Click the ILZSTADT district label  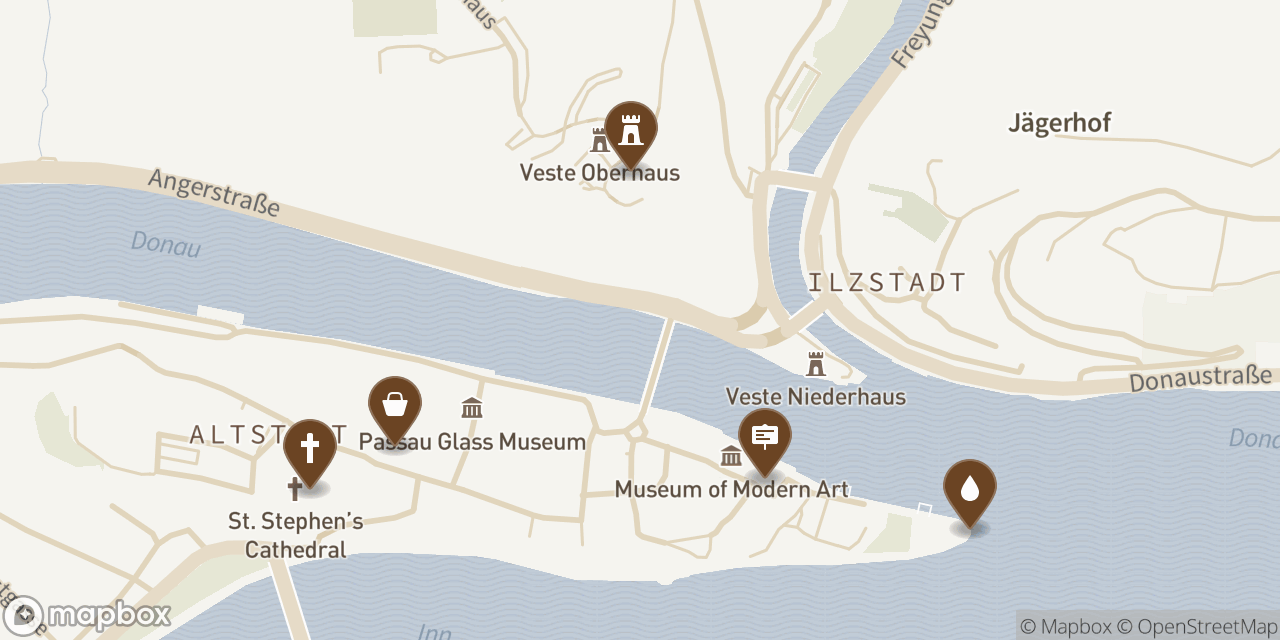point(885,283)
